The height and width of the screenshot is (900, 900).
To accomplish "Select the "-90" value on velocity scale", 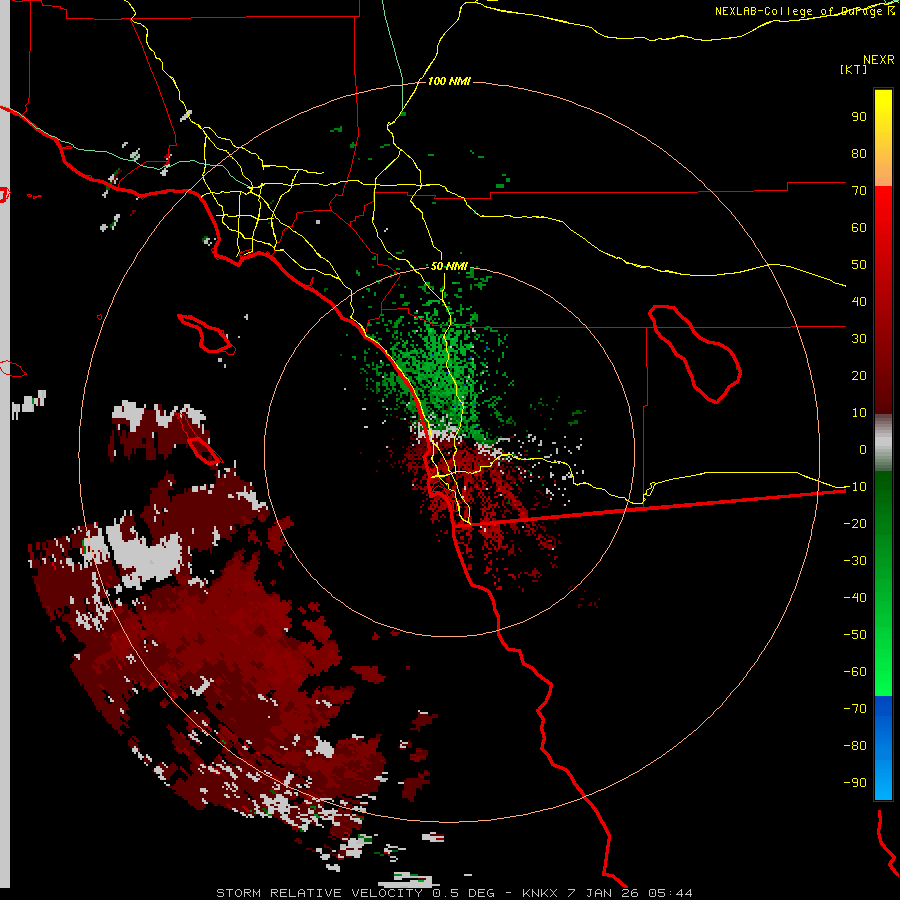I will pyautogui.click(x=855, y=783).
